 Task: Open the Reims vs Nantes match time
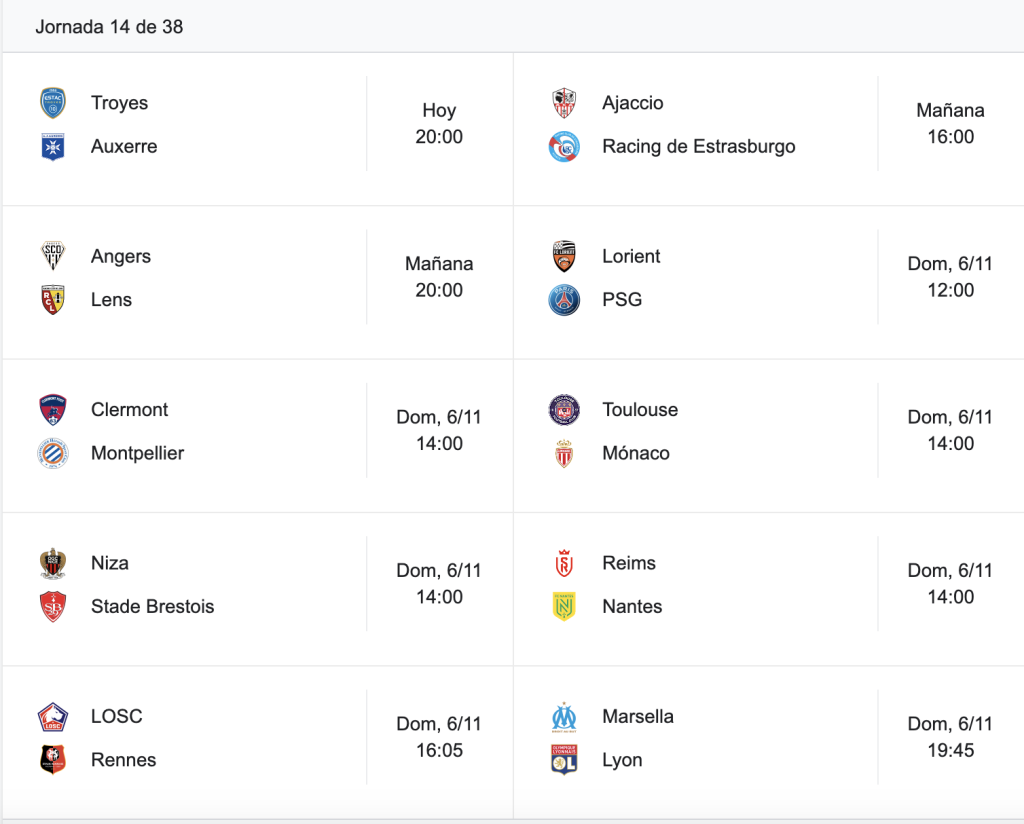click(x=950, y=584)
